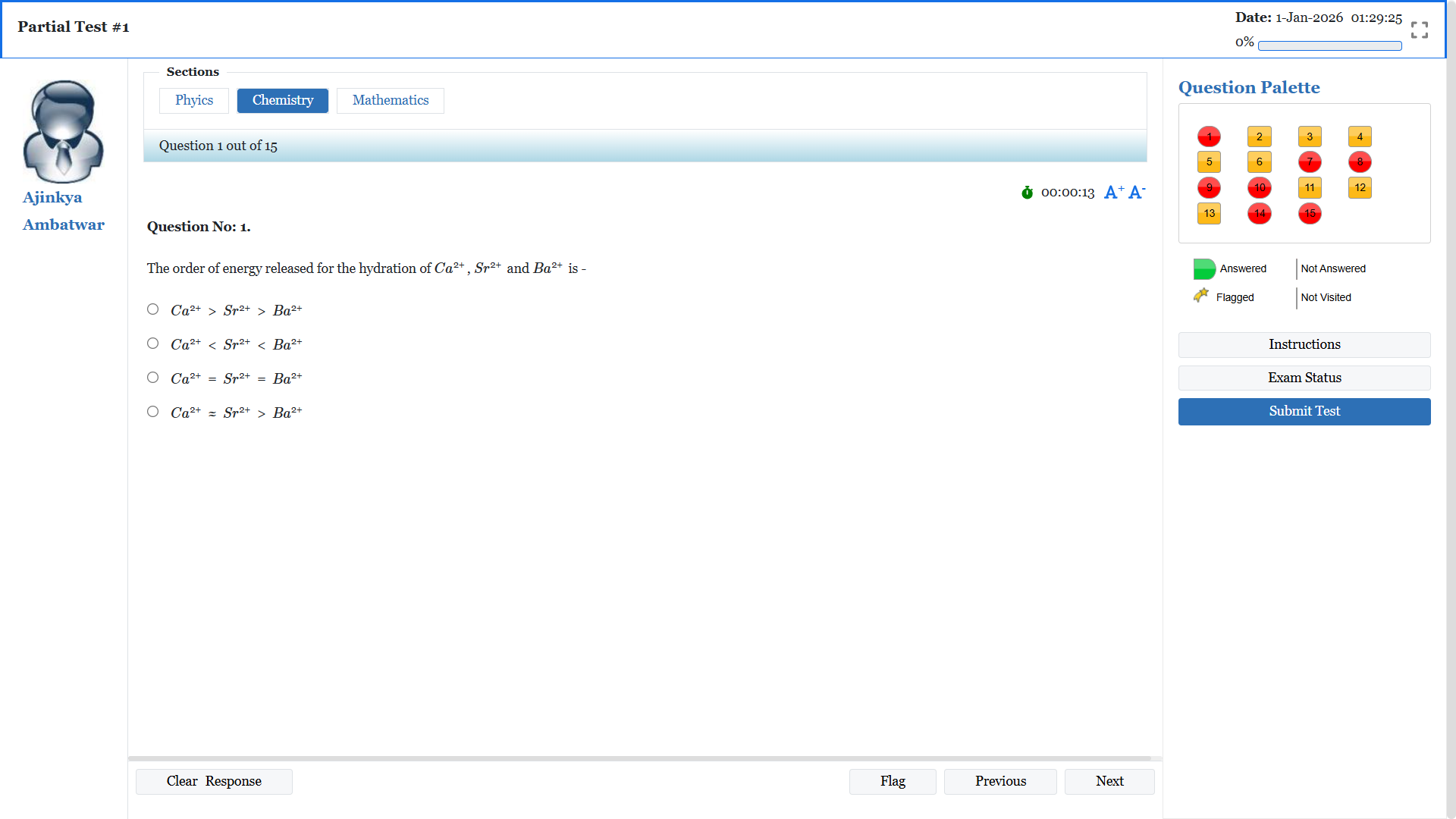Viewport: 1456px width, 819px height.
Task: Increase font size with A+ icon
Action: (x=1113, y=193)
